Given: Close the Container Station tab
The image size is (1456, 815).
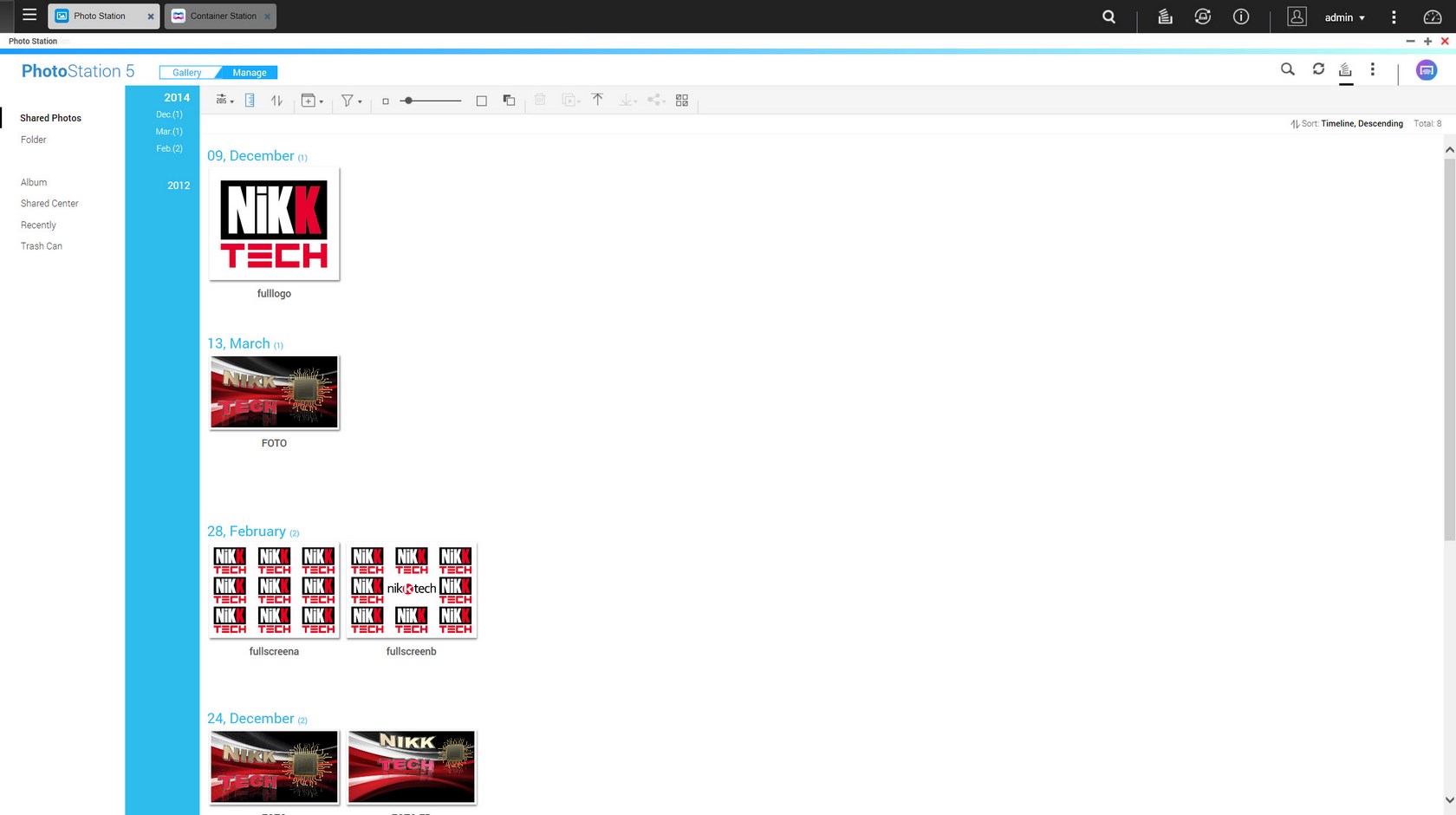Looking at the screenshot, I should click(x=267, y=16).
